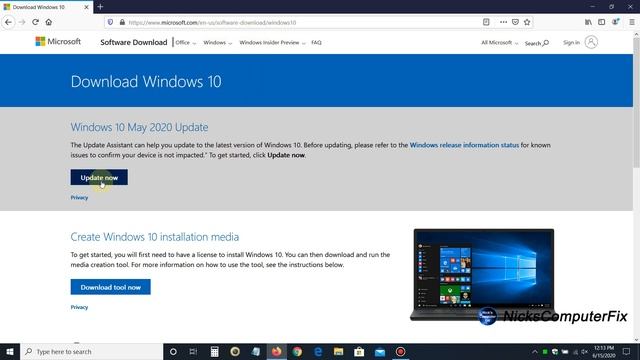Open a new tab with plus icon
The width and height of the screenshot is (640, 360).
point(100,7)
